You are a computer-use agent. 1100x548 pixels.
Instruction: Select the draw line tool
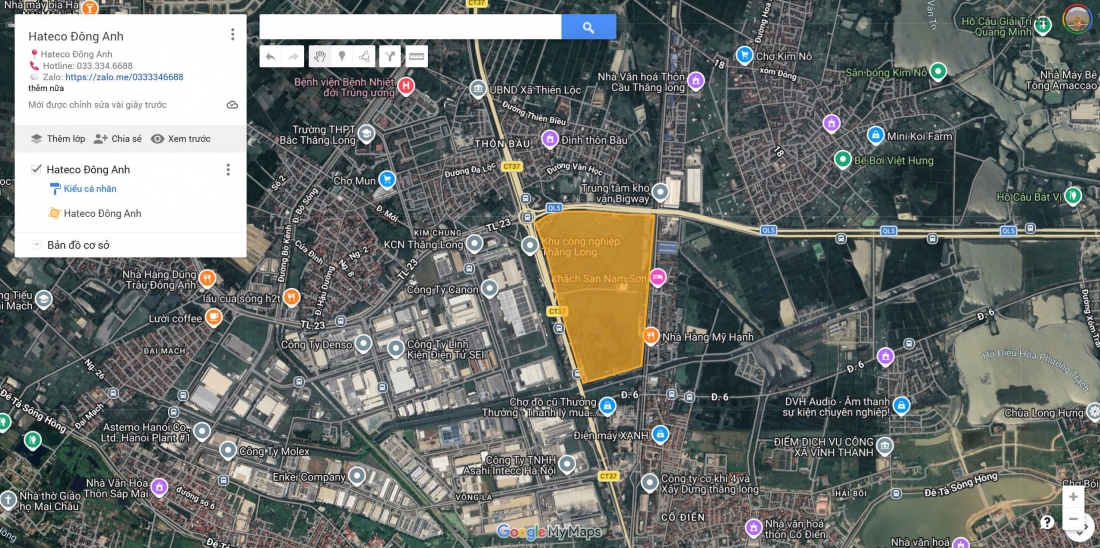point(365,56)
